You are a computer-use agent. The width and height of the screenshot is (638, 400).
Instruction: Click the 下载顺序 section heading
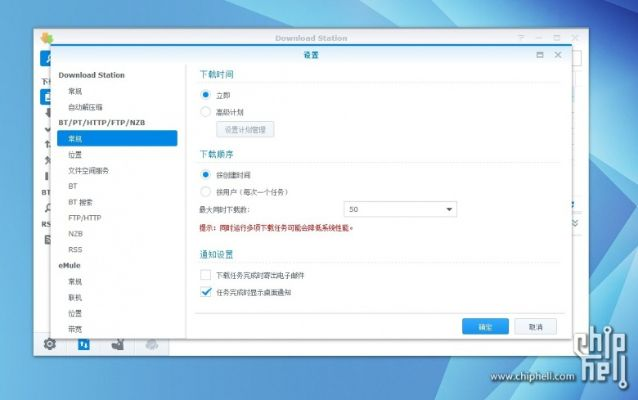216,154
